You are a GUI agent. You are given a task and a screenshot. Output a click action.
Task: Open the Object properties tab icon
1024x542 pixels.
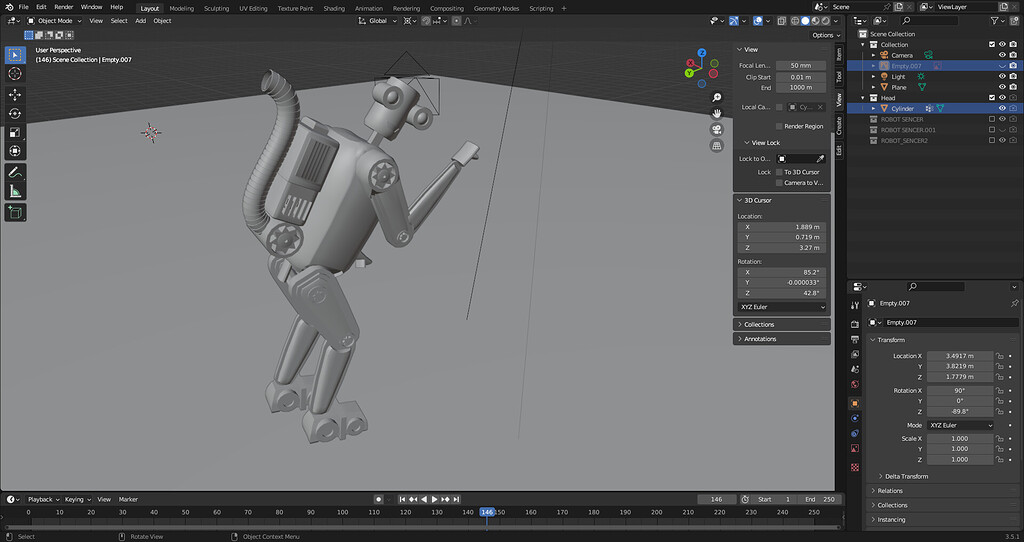855,404
